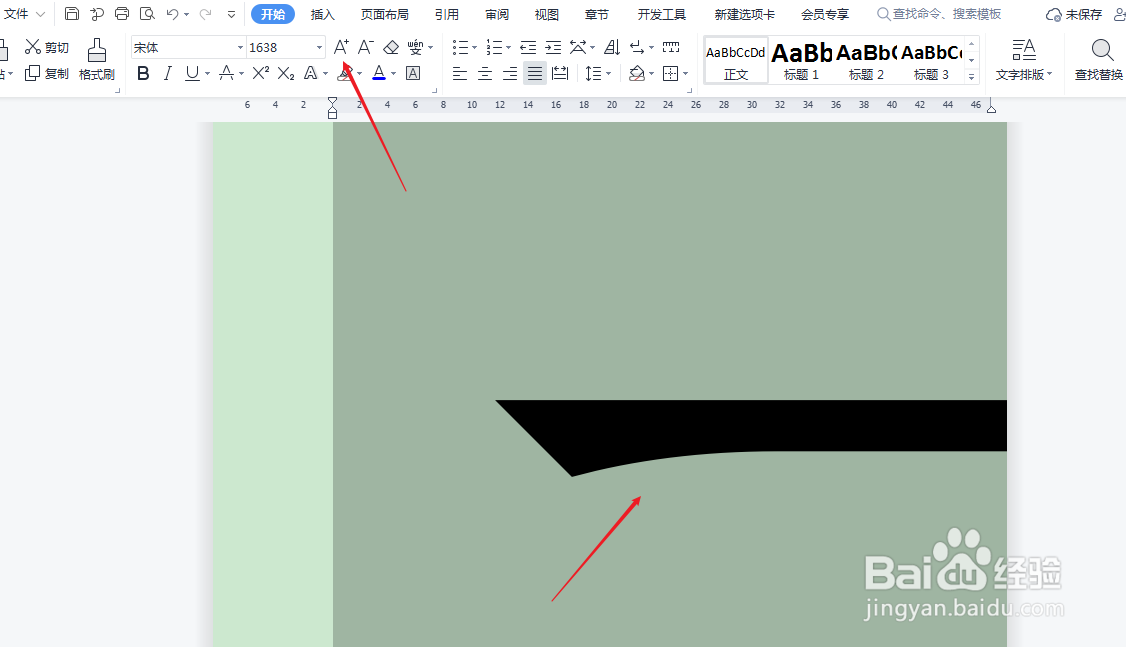Toggle Underline formatting

[x=192, y=73]
